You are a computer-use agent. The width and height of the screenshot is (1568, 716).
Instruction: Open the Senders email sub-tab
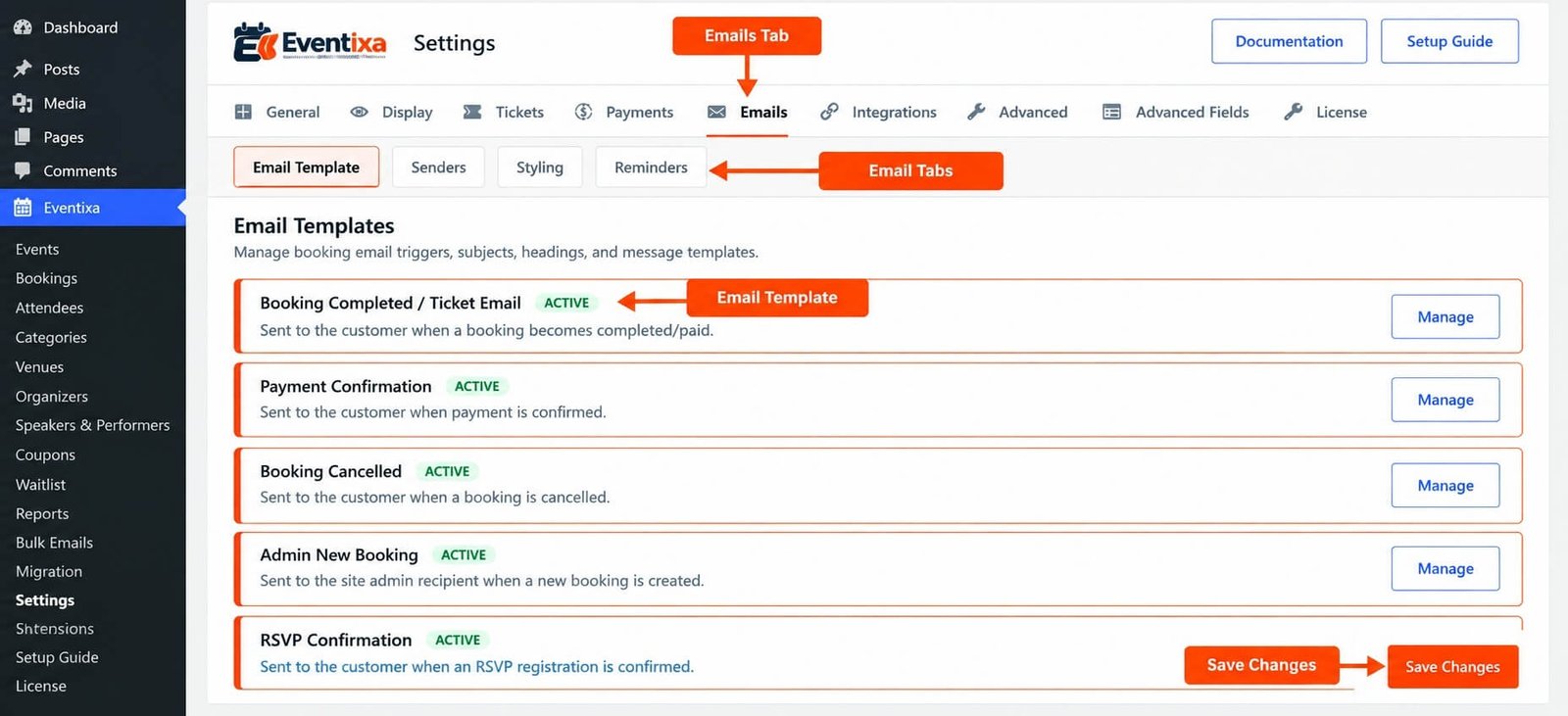[438, 167]
